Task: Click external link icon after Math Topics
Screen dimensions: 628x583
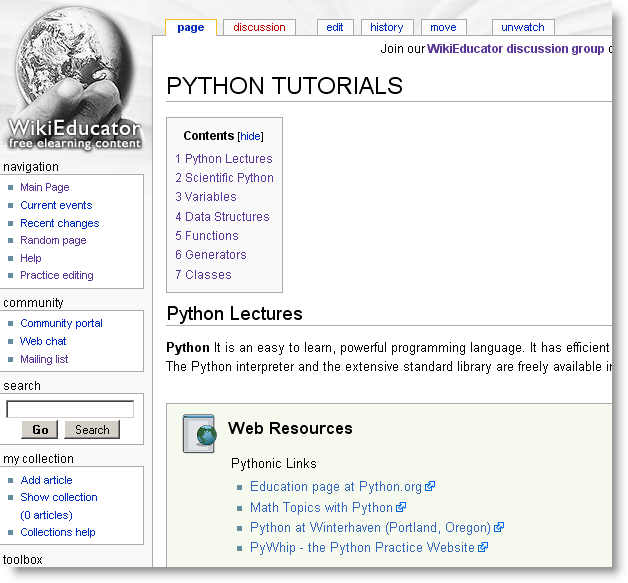Action: point(401,507)
